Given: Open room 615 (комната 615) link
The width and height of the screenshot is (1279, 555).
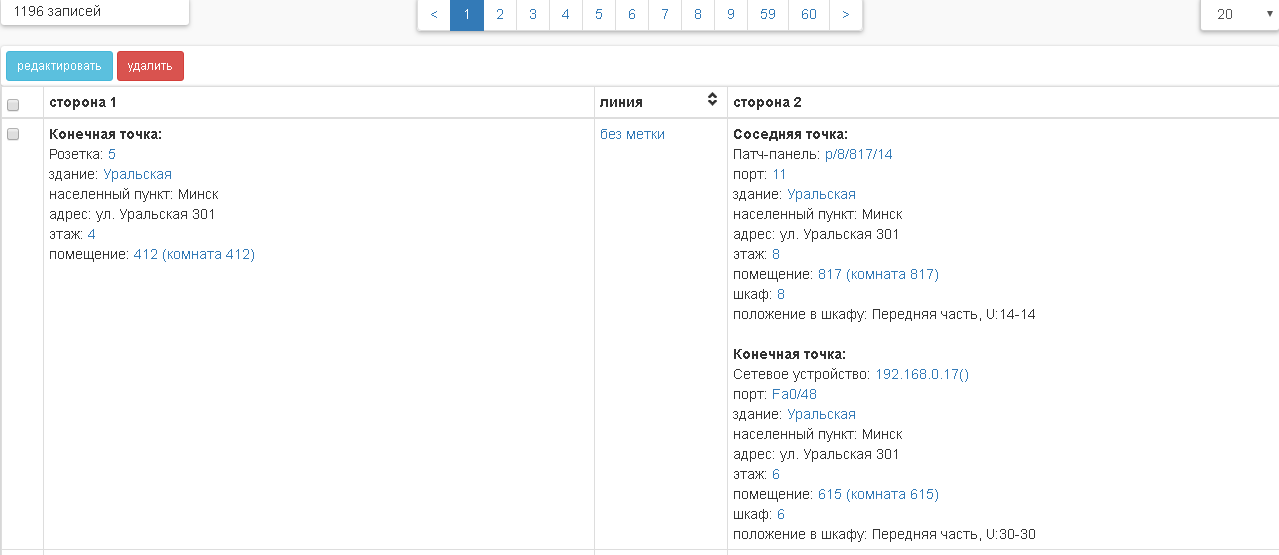Looking at the screenshot, I should (878, 495).
